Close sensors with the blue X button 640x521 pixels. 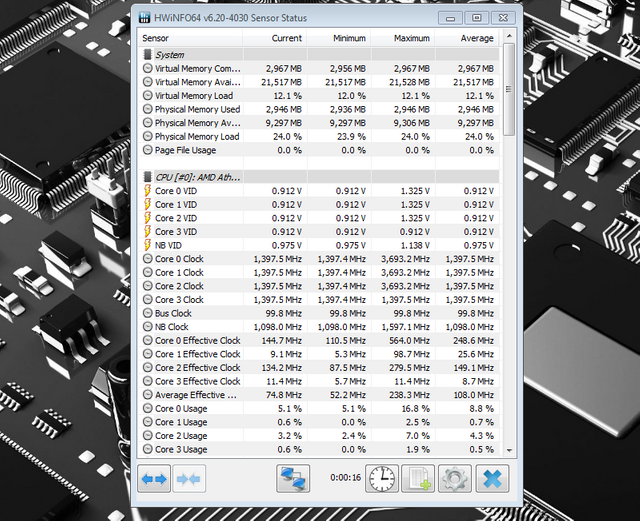pos(492,479)
